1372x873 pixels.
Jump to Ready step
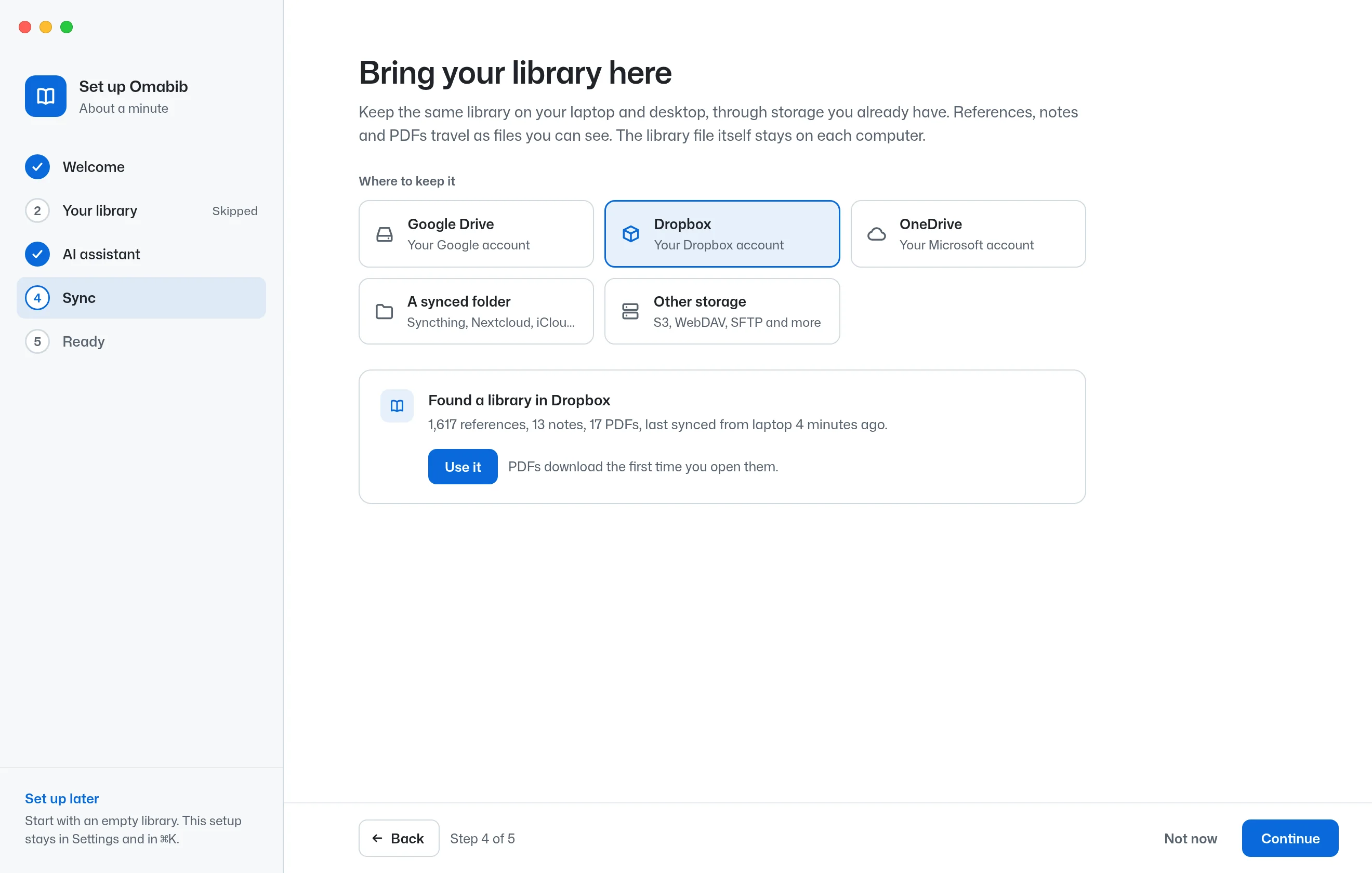coord(141,342)
